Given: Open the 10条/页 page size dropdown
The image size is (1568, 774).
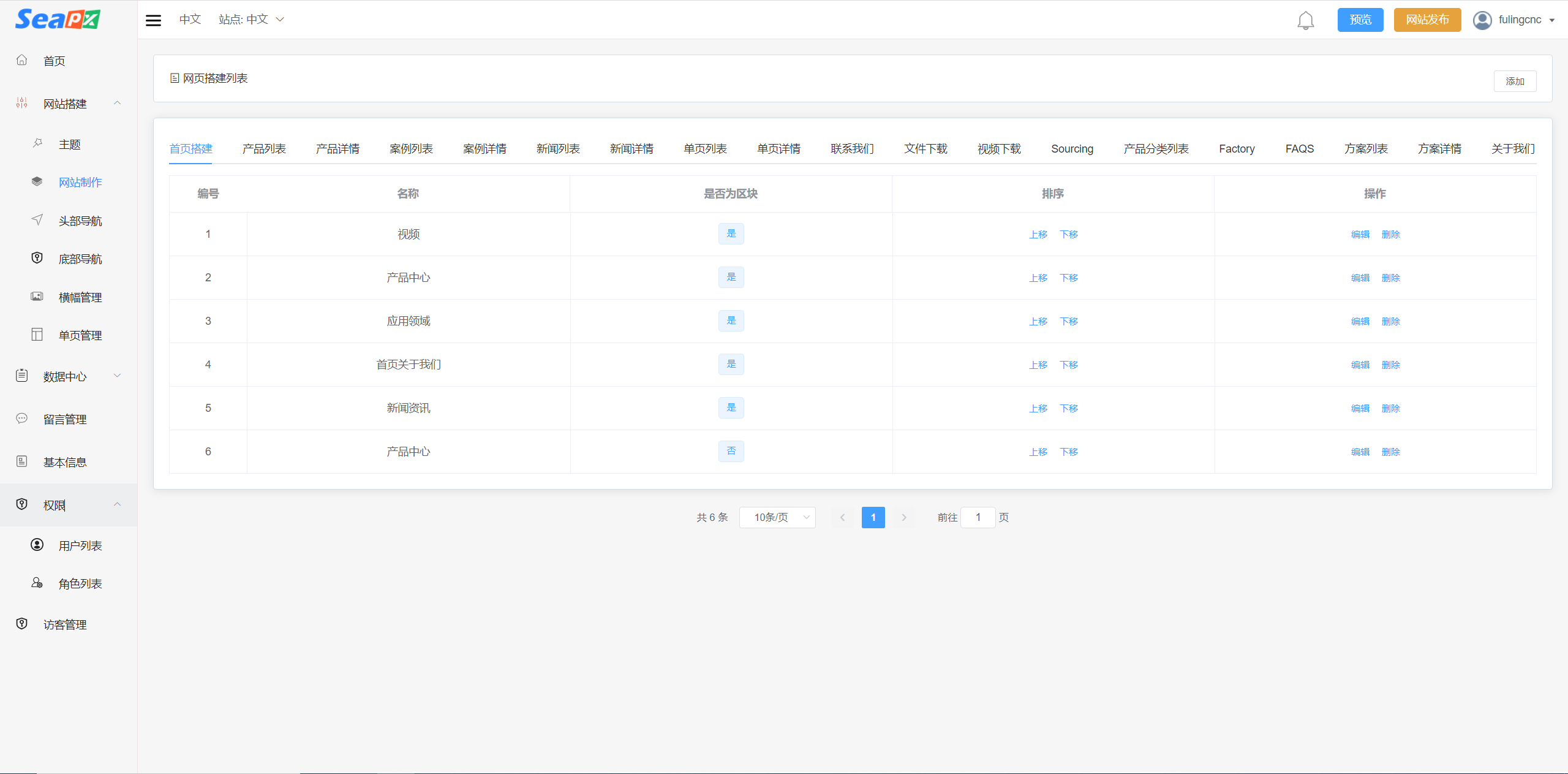Looking at the screenshot, I should (x=777, y=518).
